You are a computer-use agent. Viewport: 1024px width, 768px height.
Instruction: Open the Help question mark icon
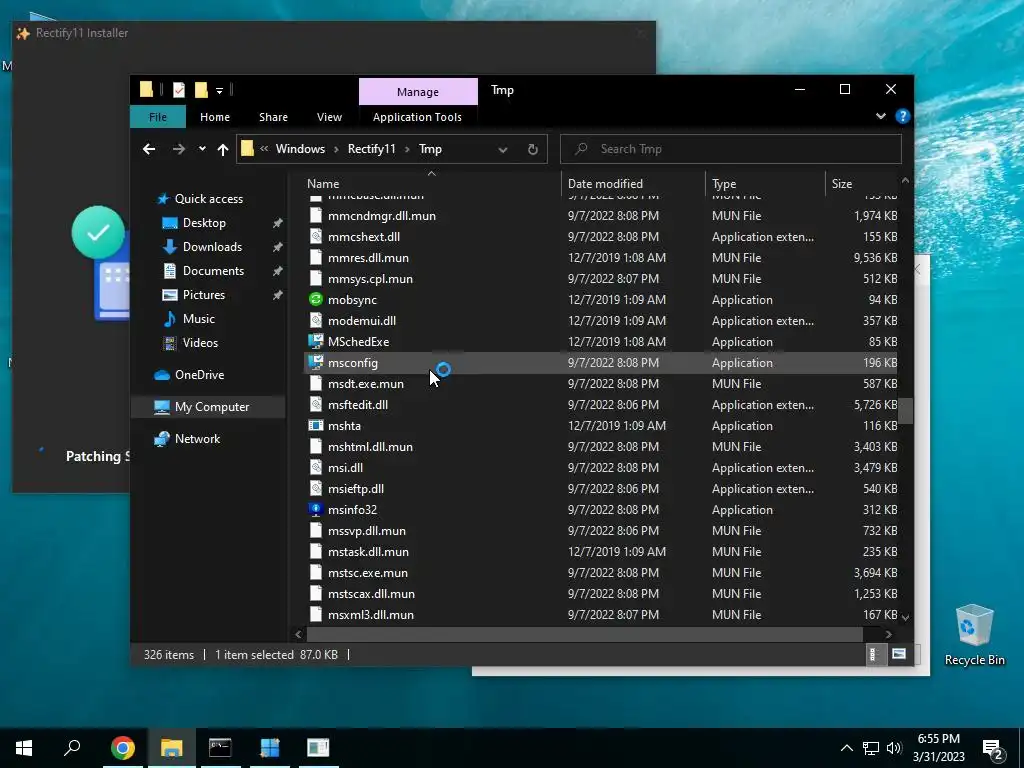click(x=903, y=116)
